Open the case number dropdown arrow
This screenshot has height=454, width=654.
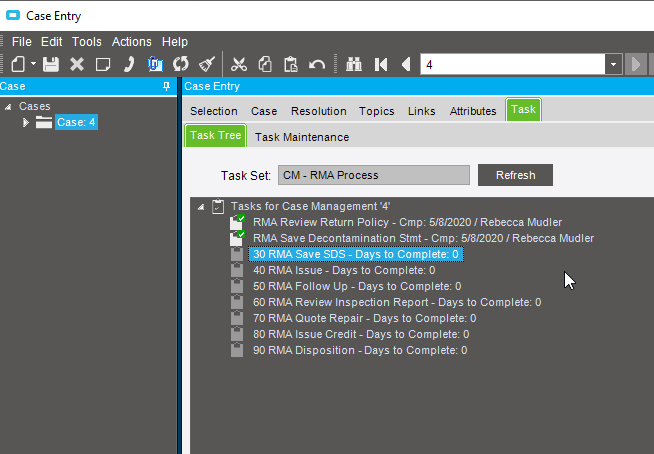coord(614,65)
